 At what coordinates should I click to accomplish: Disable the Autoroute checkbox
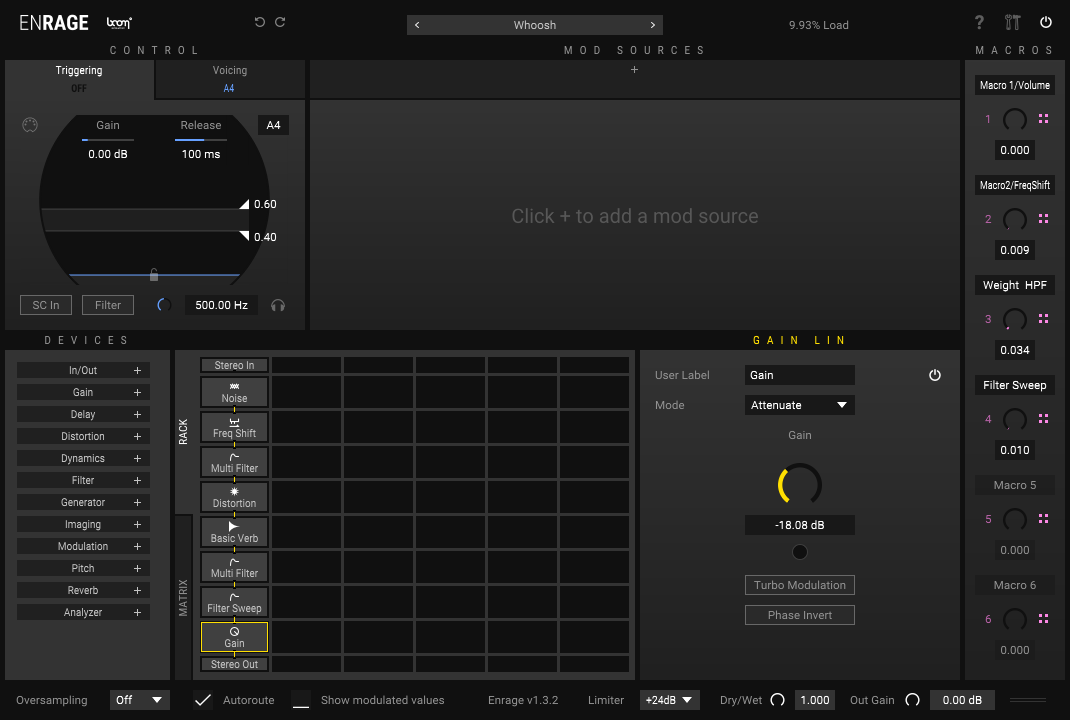pos(203,700)
